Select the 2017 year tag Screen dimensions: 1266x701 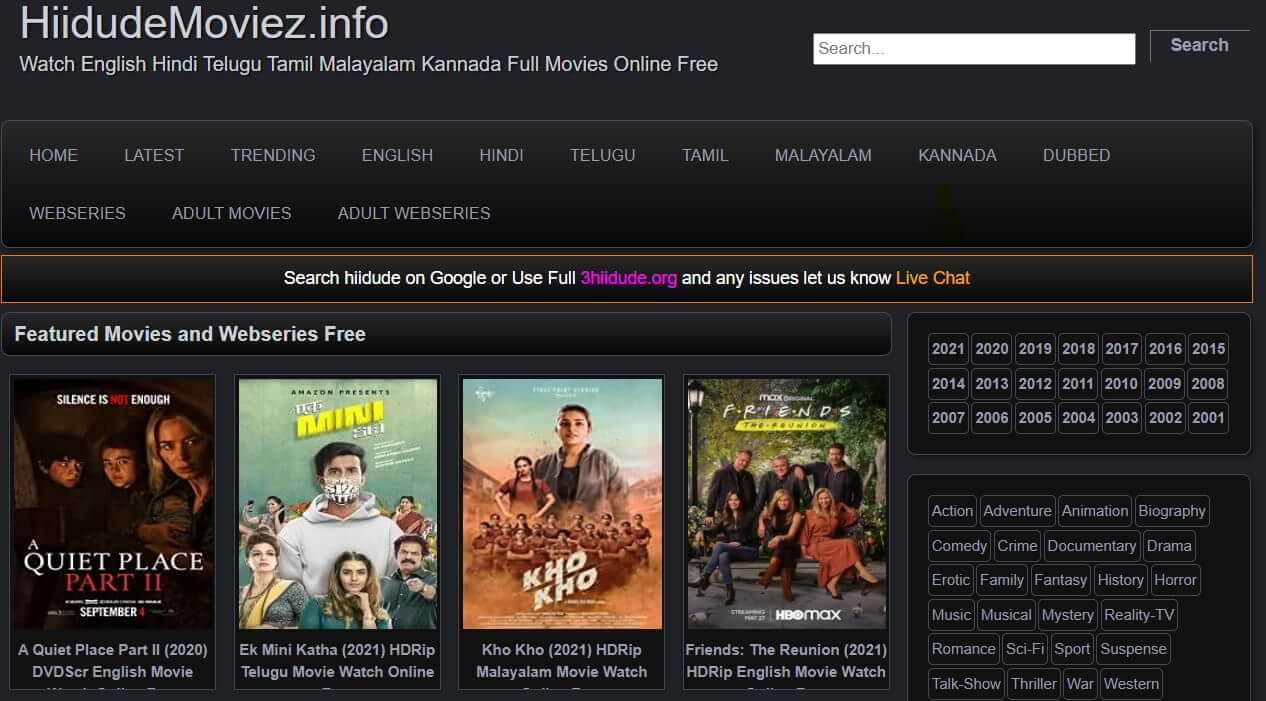tap(1121, 349)
